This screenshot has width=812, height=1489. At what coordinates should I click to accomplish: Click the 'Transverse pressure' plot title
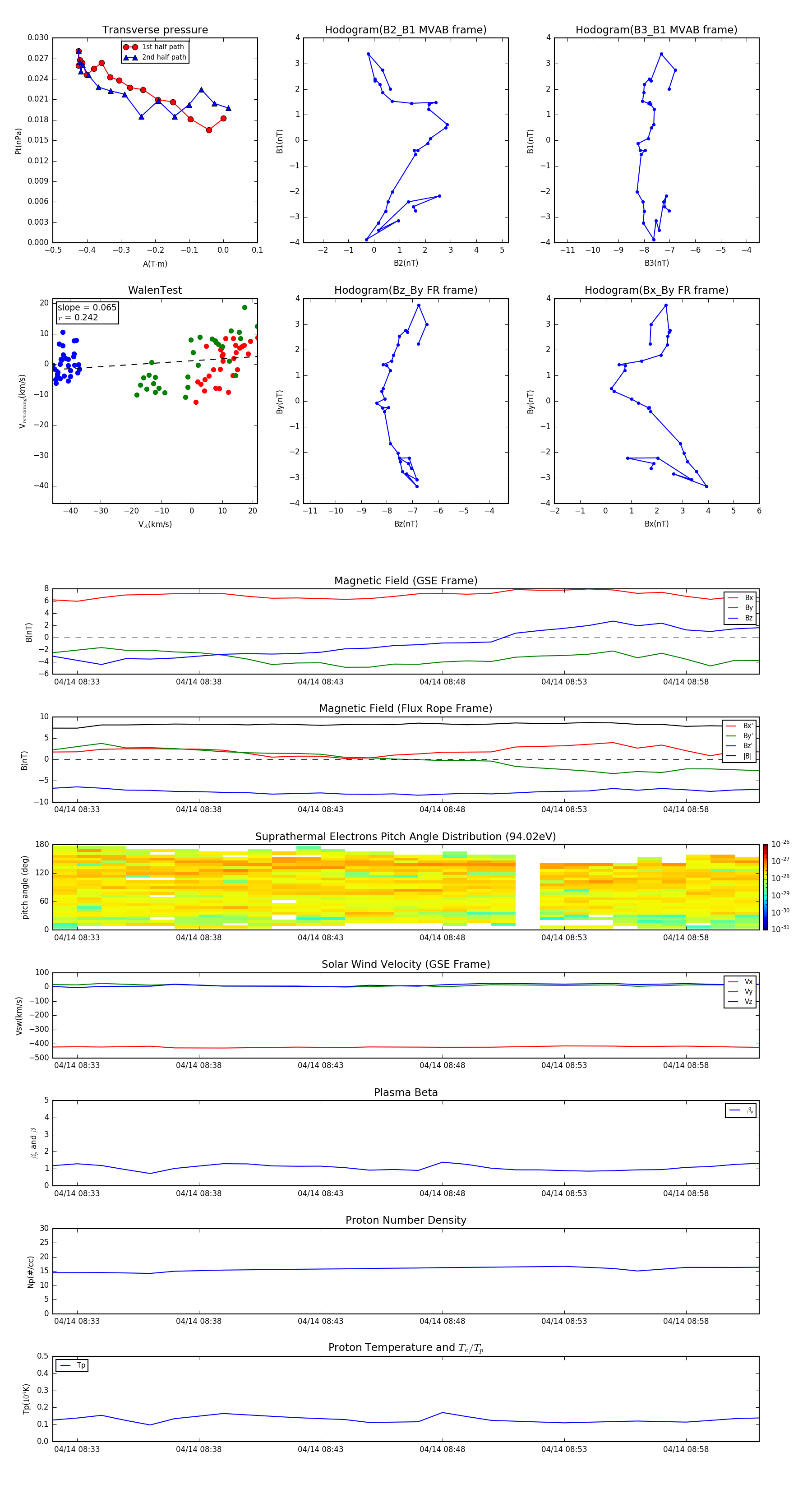tap(155, 30)
